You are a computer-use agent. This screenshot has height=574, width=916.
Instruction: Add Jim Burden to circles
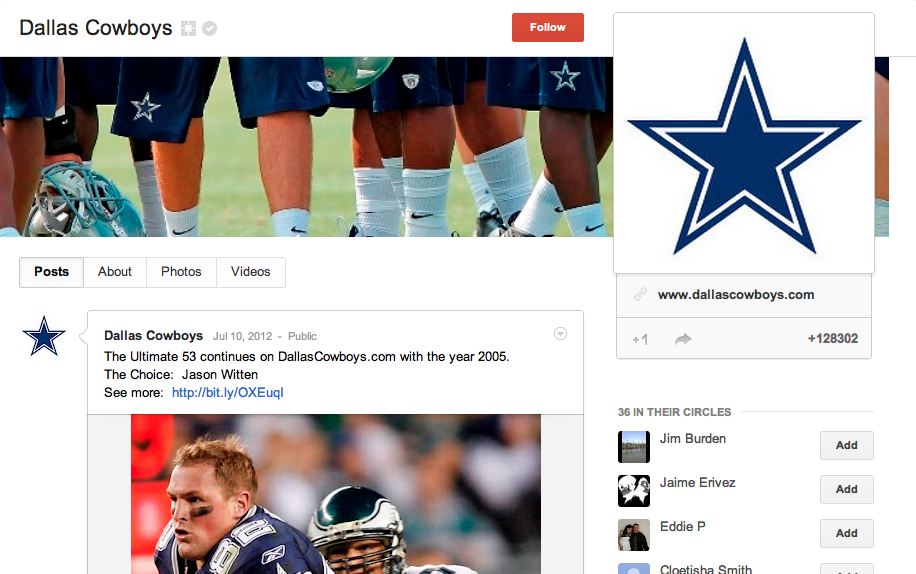coord(846,446)
